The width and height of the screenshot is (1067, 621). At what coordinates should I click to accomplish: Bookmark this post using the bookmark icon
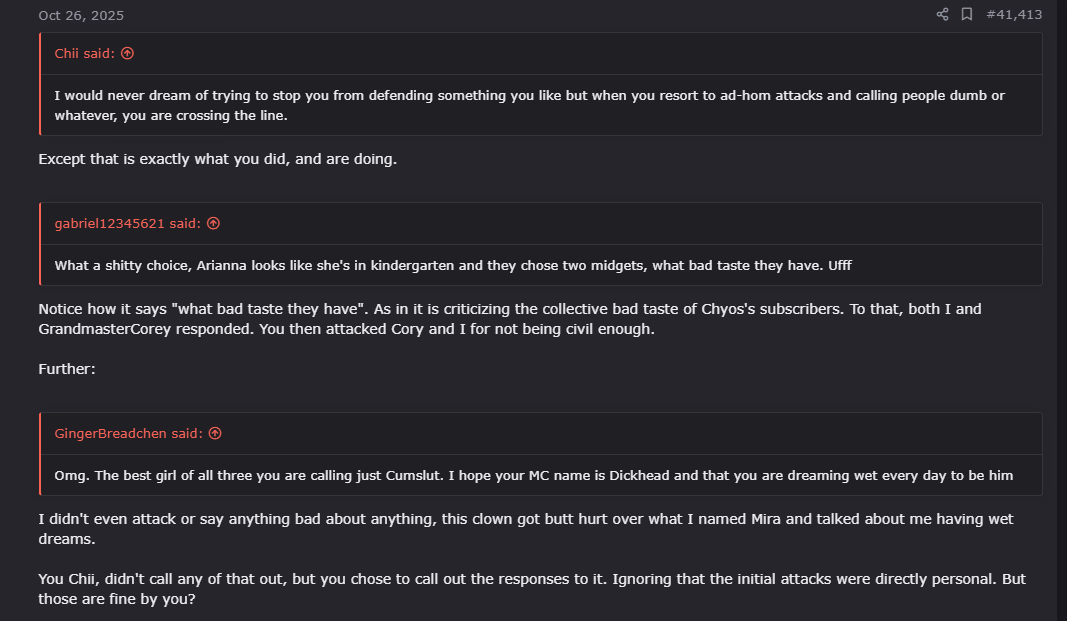click(967, 14)
